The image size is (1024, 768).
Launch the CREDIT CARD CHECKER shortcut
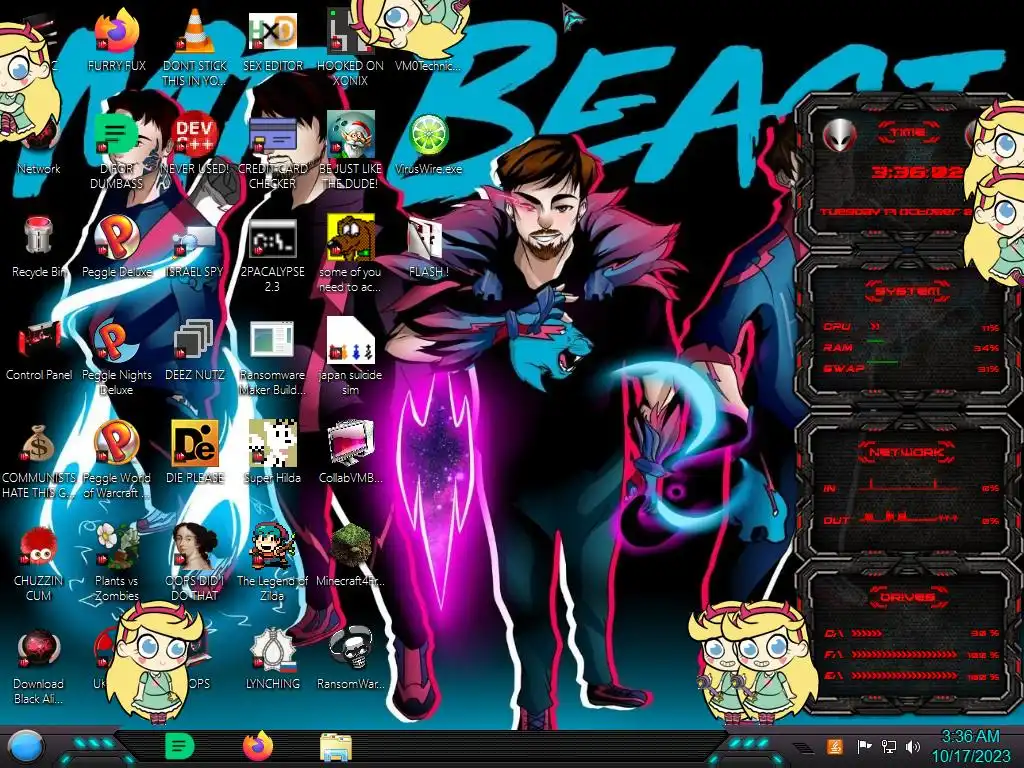(x=272, y=136)
